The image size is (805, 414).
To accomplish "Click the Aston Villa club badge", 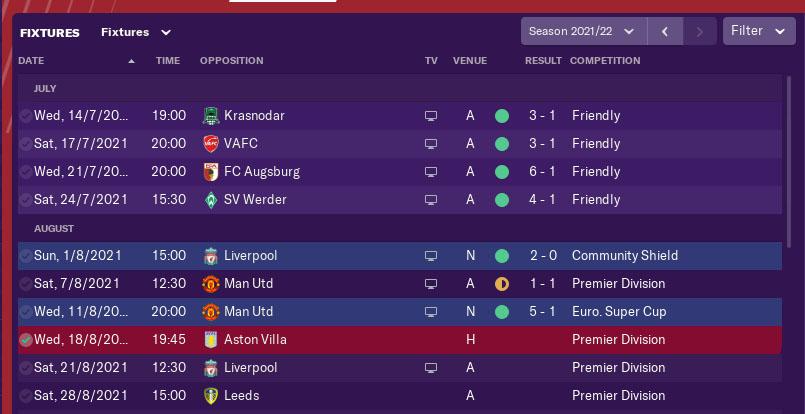I will [x=211, y=340].
